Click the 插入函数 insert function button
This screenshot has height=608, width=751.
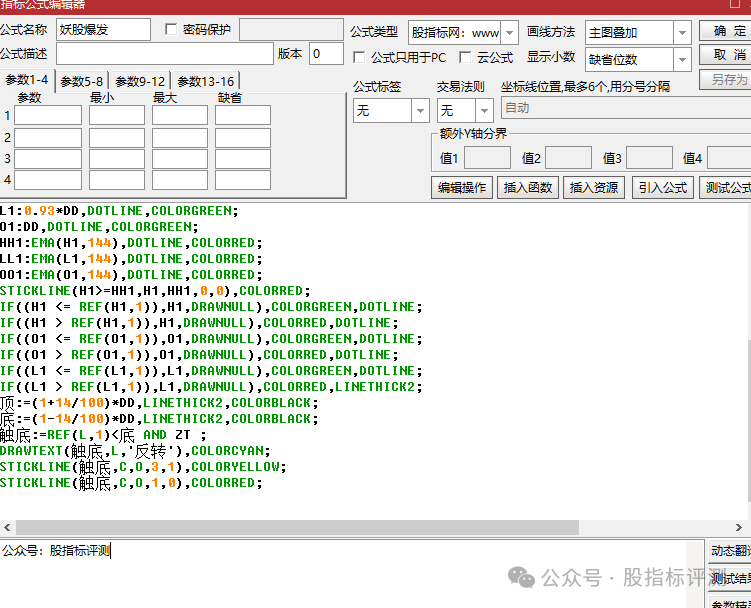[528, 187]
